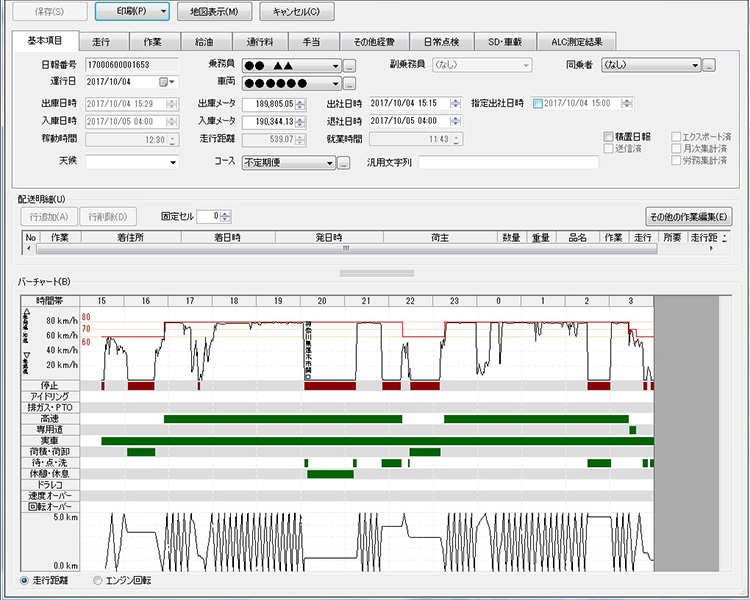Expand the コース dropdown list

[329, 162]
